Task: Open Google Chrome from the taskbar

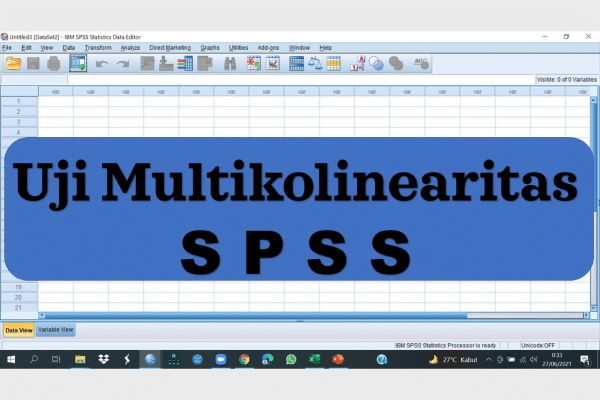Action: point(244,359)
